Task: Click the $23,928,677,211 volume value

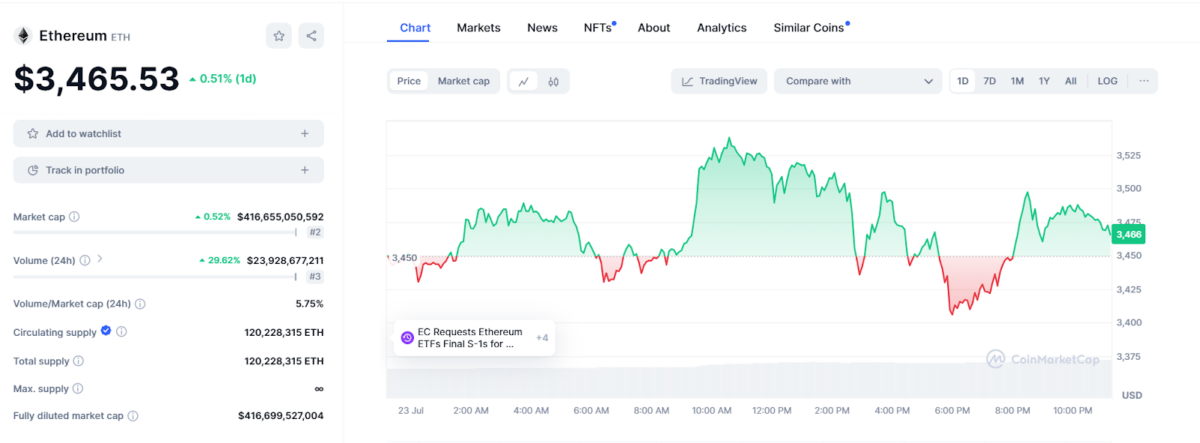Action: 285,260
